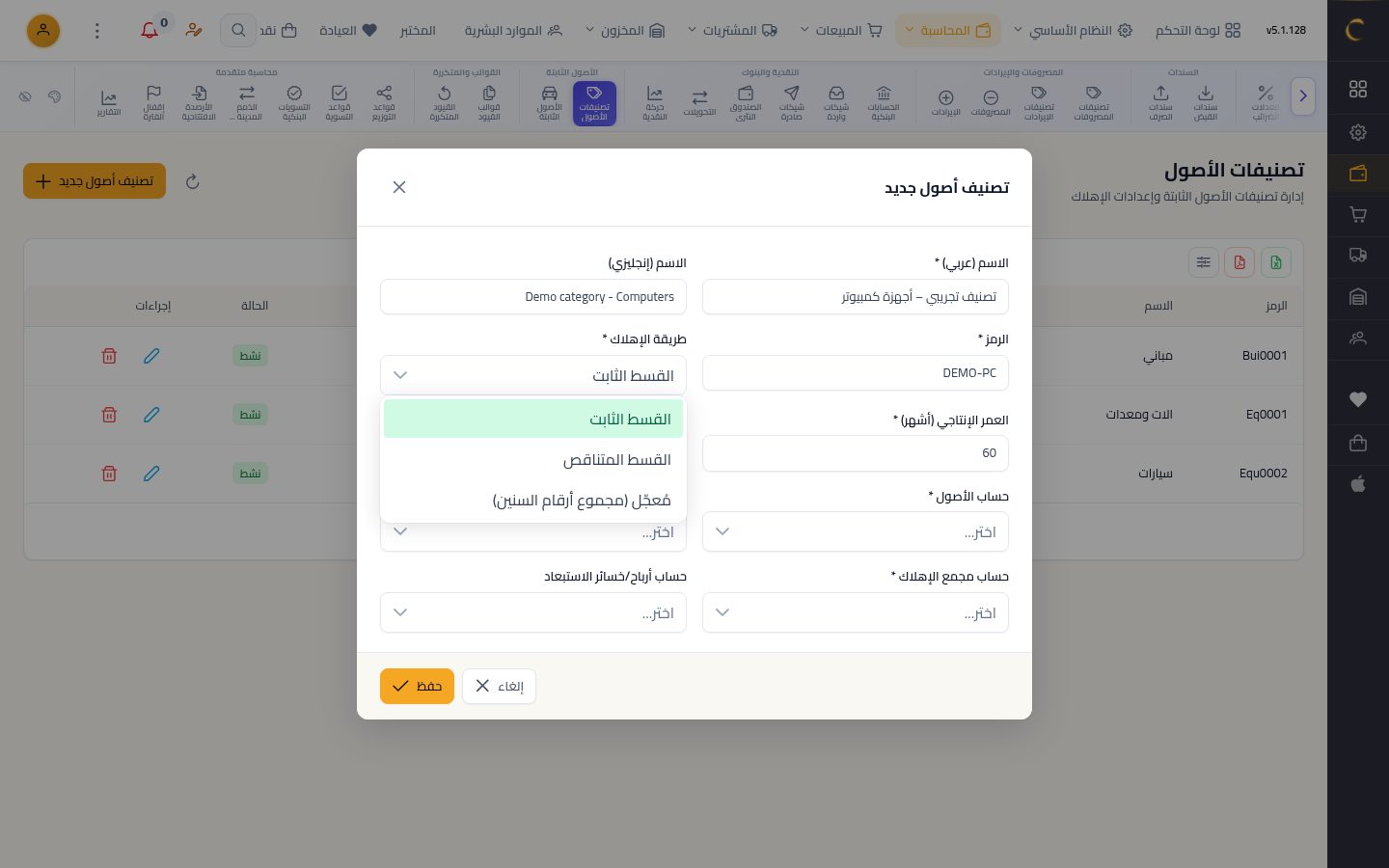1389x868 pixels.
Task: Open the حساب مجمع الإهلاك dropdown
Action: (x=856, y=612)
